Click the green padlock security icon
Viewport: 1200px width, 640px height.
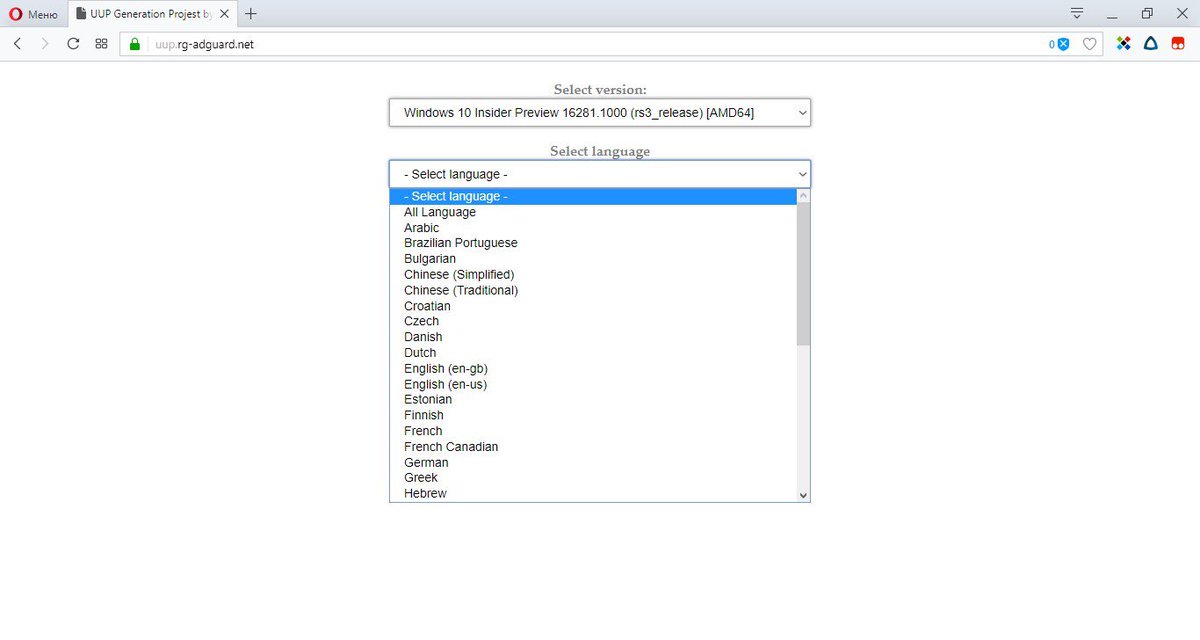(x=135, y=44)
